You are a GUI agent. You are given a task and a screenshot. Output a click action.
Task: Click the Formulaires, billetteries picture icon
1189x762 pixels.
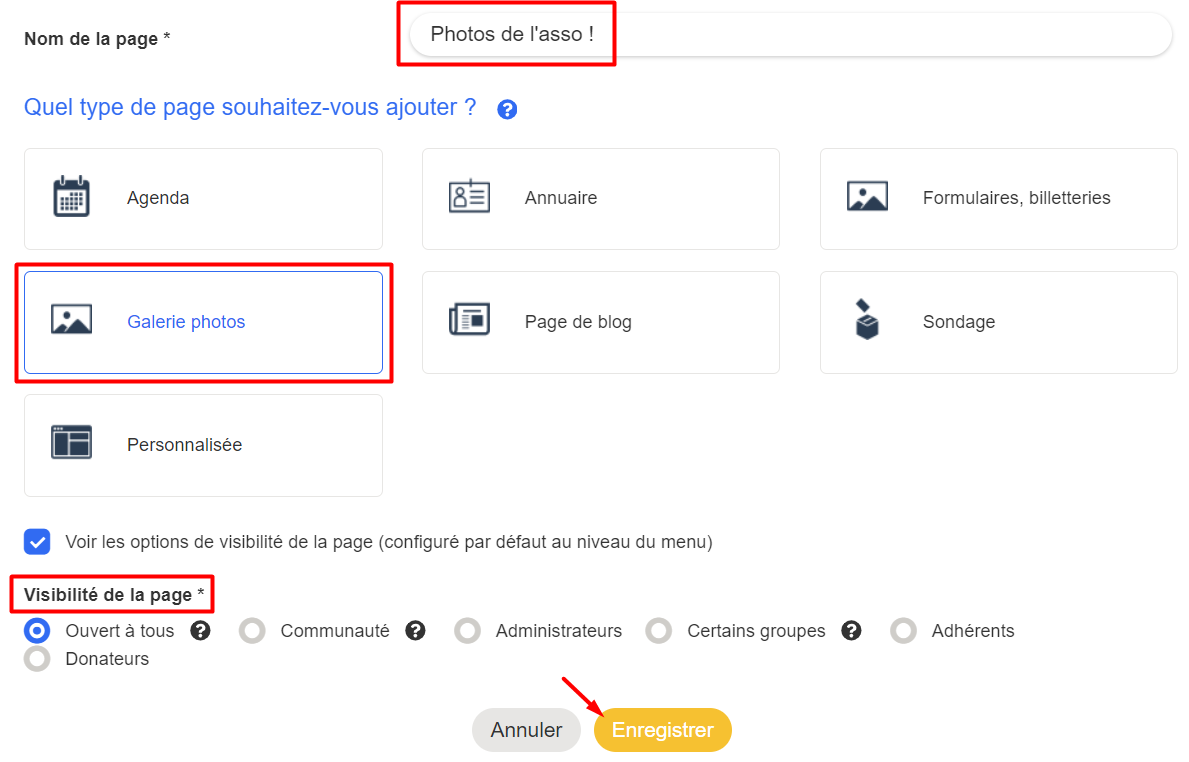pyautogui.click(x=867, y=197)
